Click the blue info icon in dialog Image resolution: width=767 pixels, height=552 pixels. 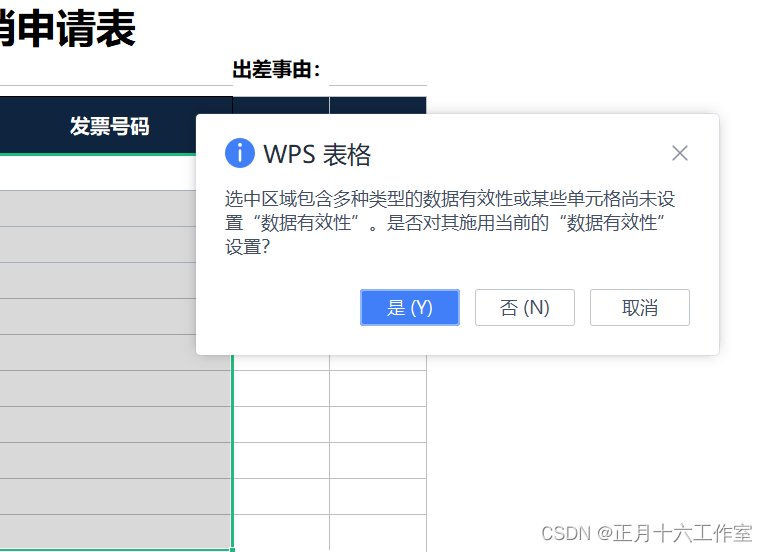pyautogui.click(x=240, y=153)
